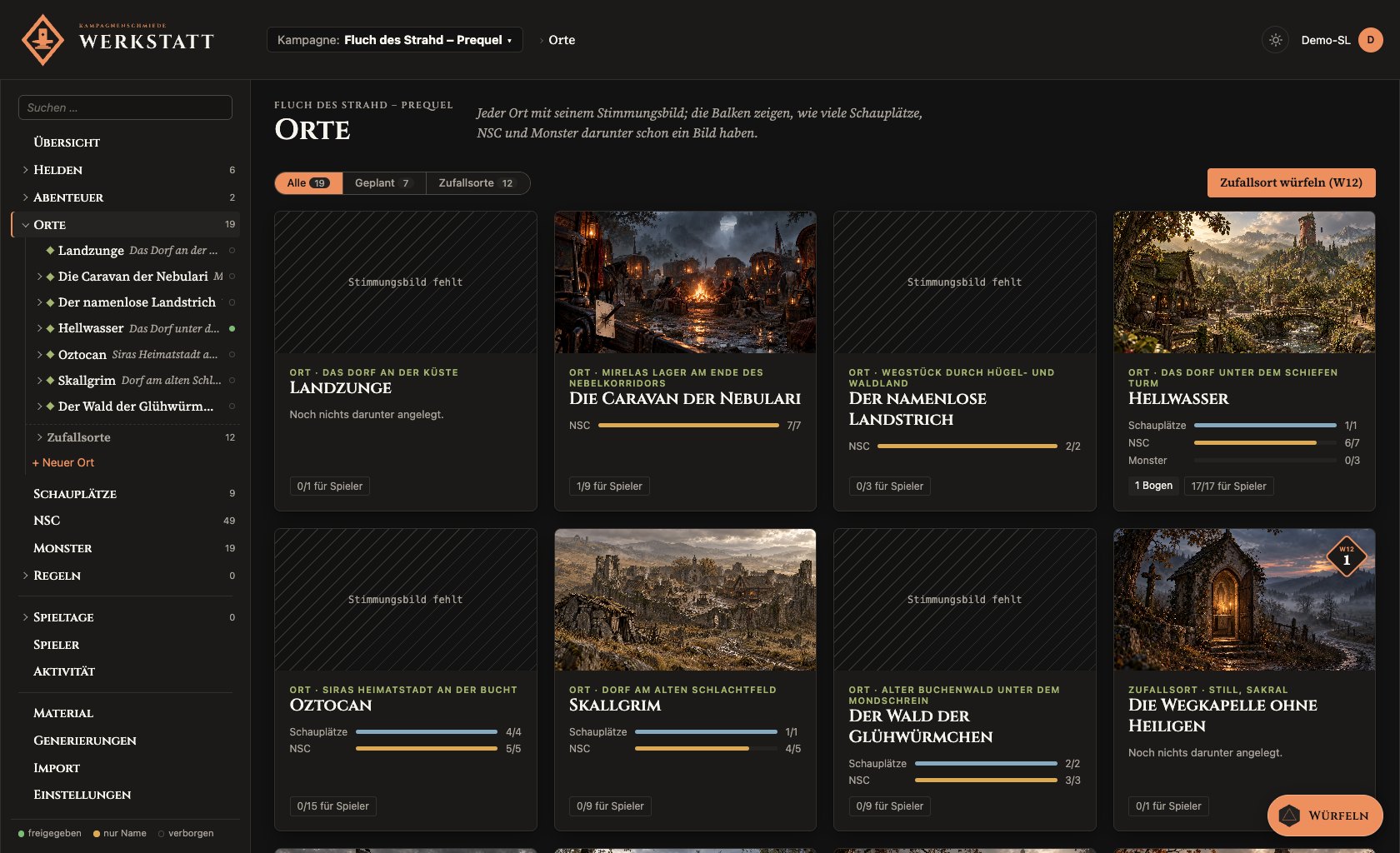
Task: Collapse the Orte section
Action: pyautogui.click(x=26, y=225)
